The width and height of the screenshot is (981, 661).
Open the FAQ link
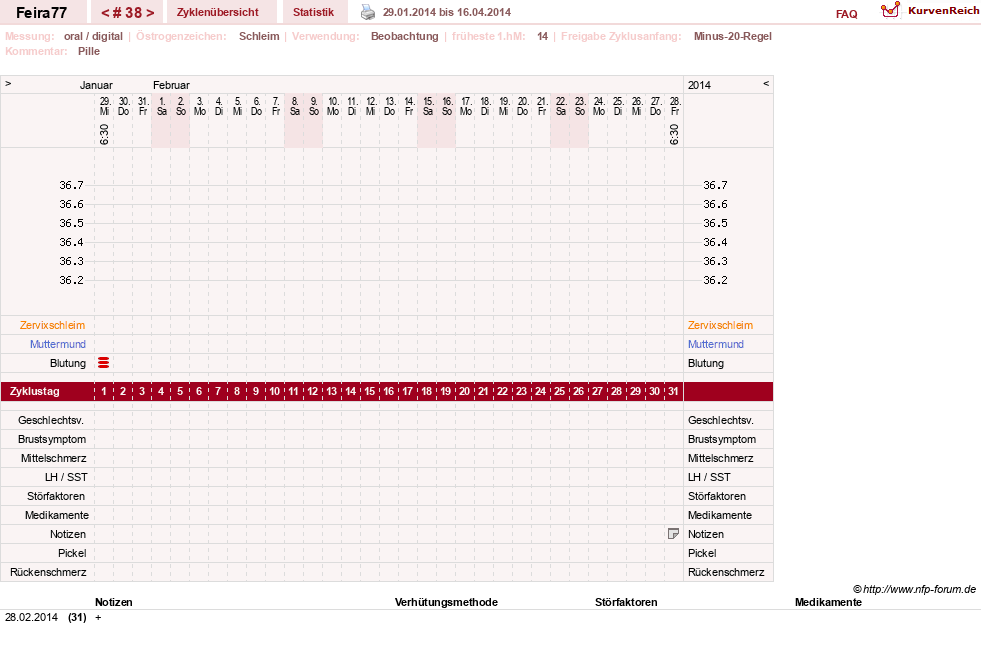click(x=846, y=14)
